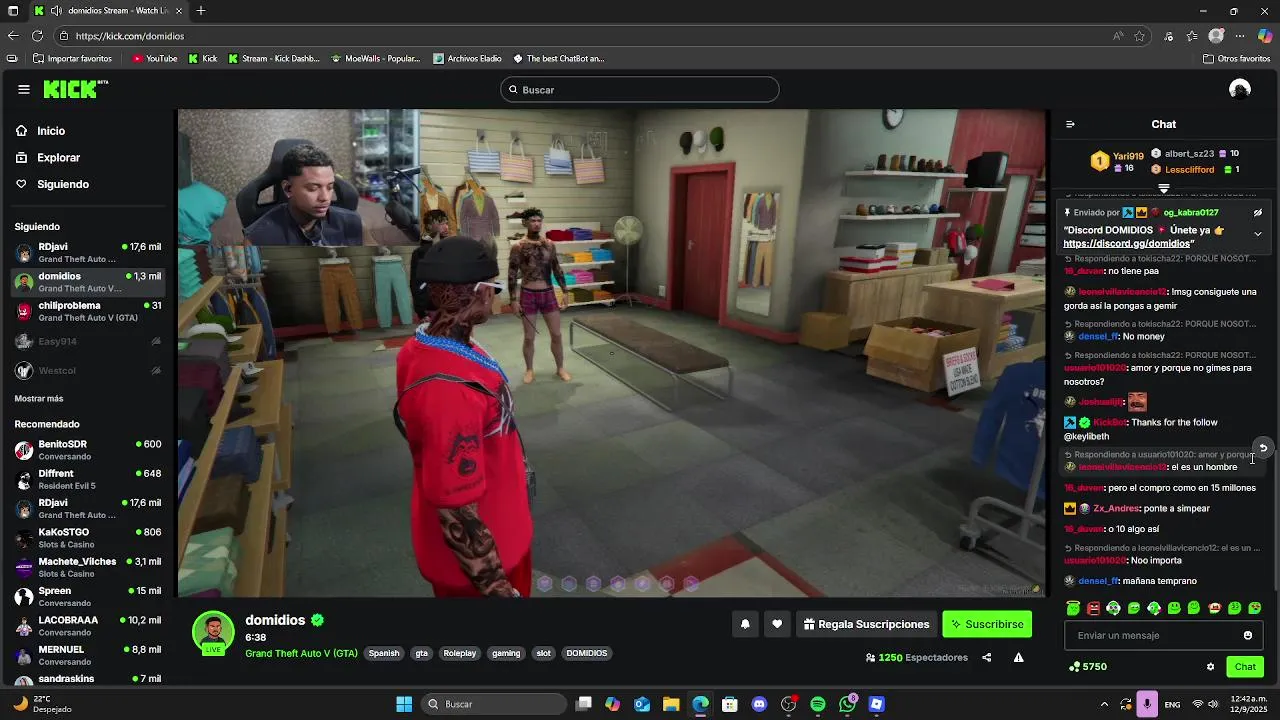This screenshot has height=720, width=1280.
Task: Click the channel points 5750 icon
Action: pos(1074,666)
